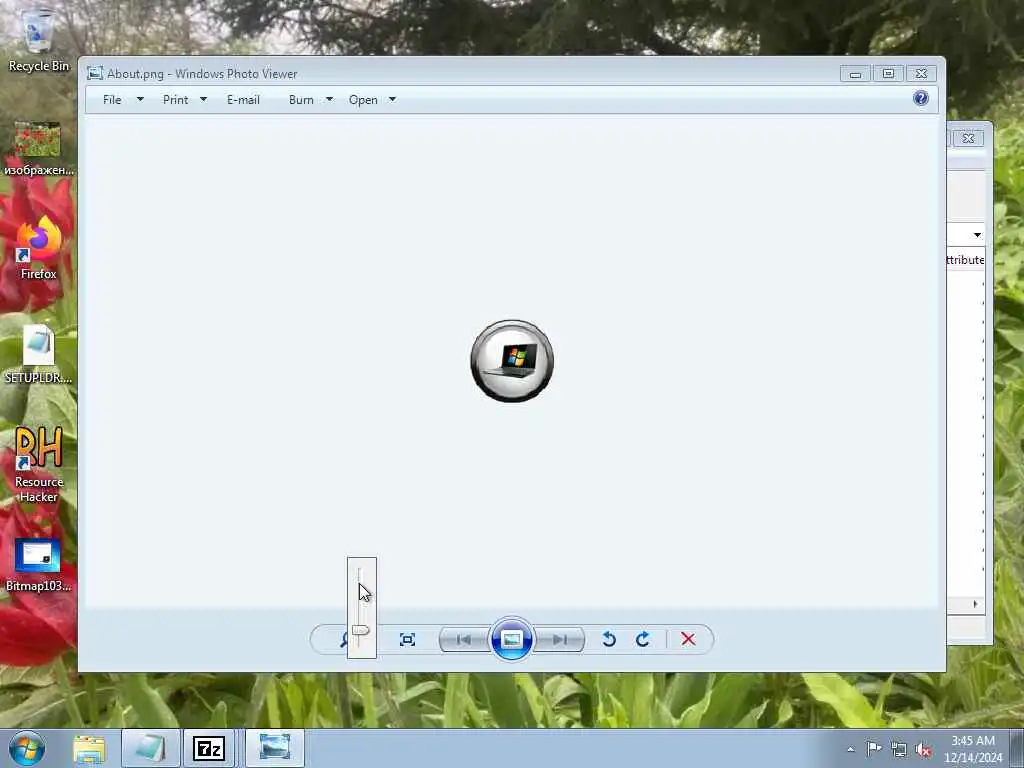Open the Burn menu

[x=301, y=100]
